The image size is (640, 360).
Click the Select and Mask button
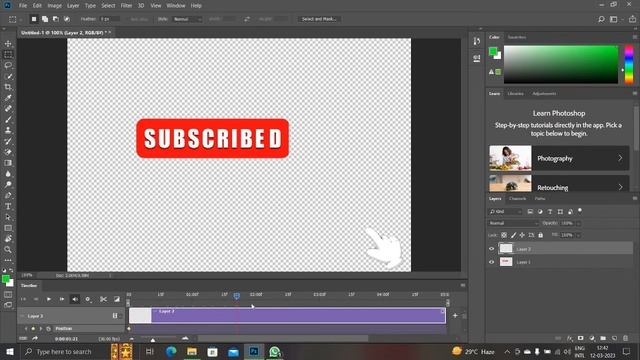coord(319,19)
